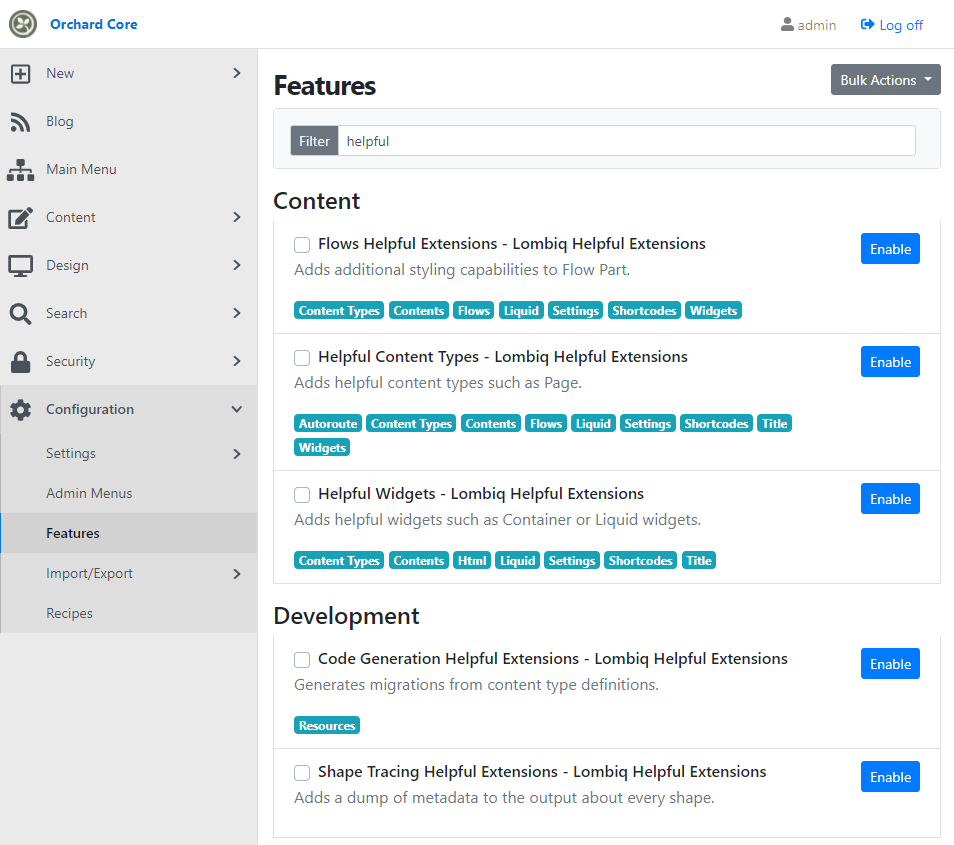Click Liquid tag under Flows Helpful Extensions

[x=521, y=310]
